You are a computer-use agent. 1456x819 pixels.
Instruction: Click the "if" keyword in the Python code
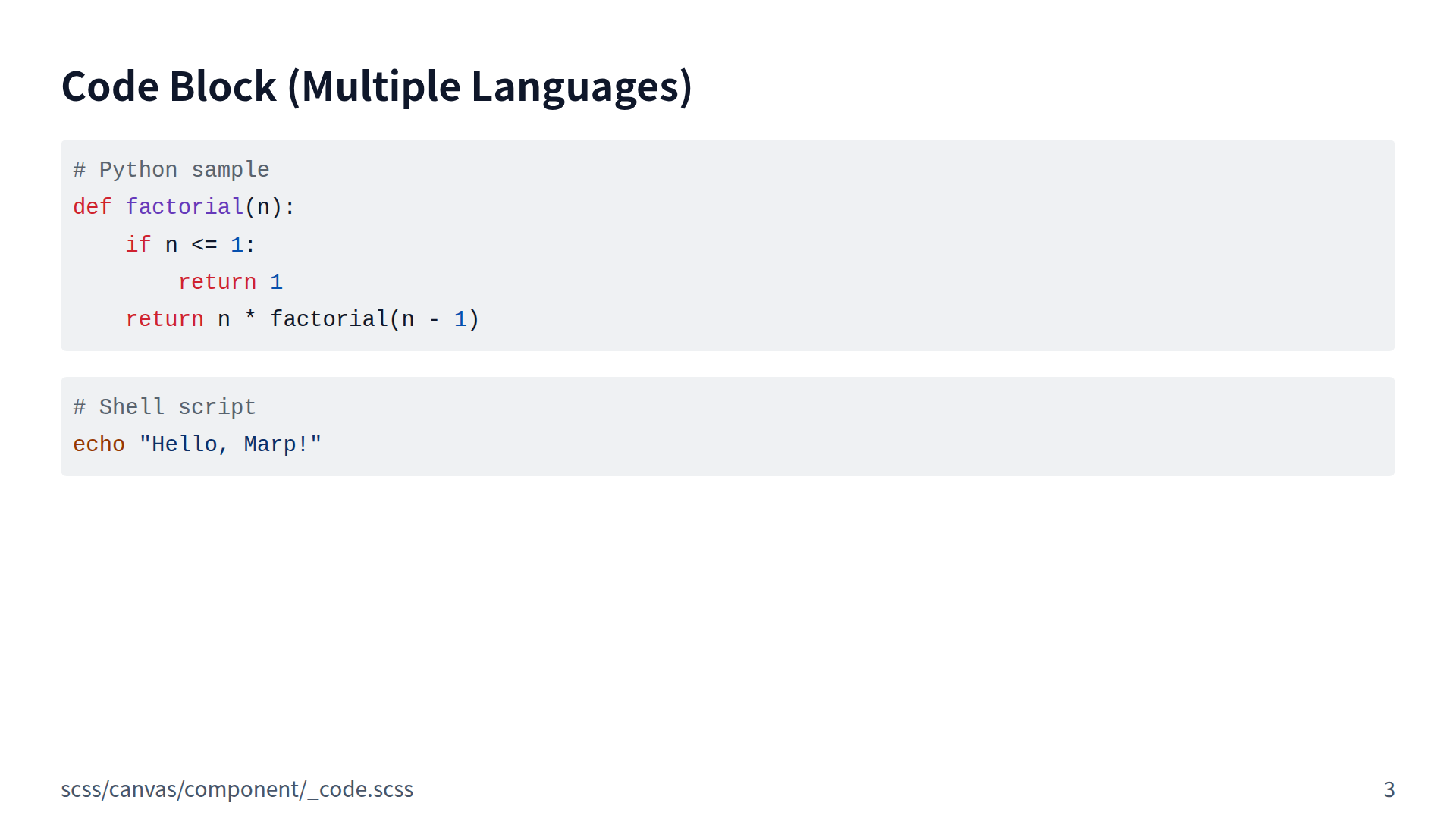138,245
